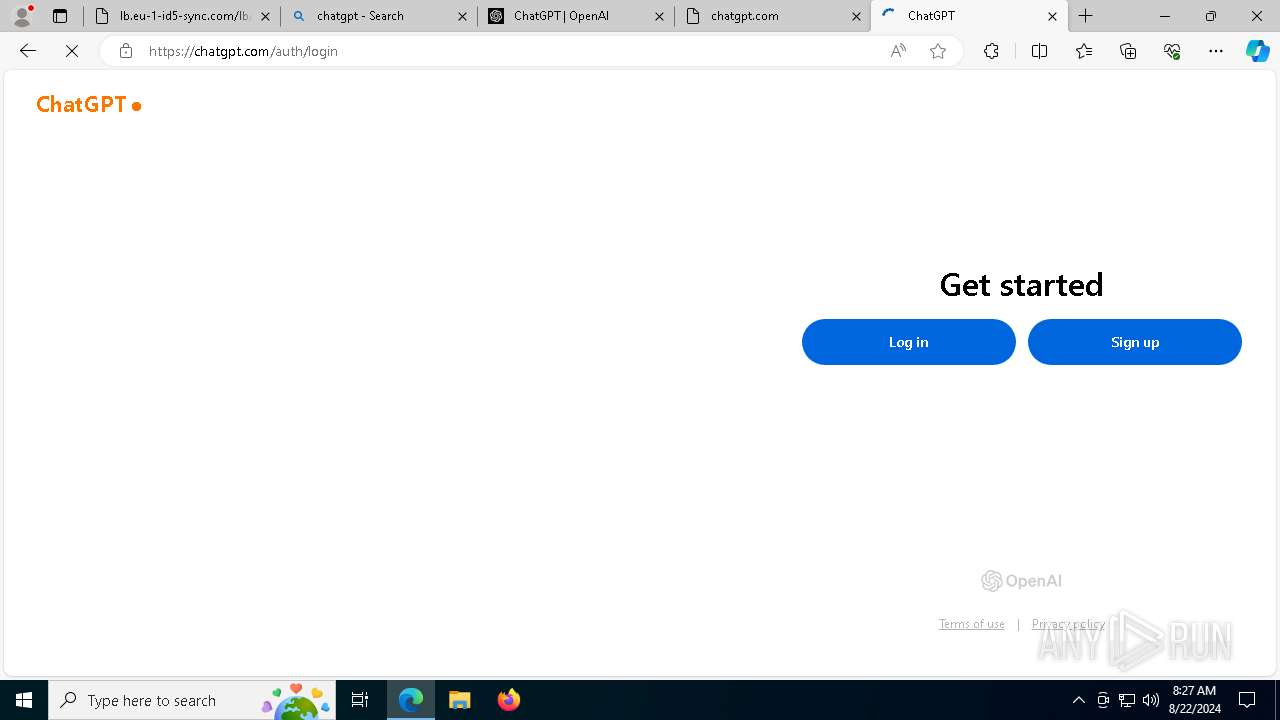Open volume control tray icon

pyautogui.click(x=1151, y=700)
